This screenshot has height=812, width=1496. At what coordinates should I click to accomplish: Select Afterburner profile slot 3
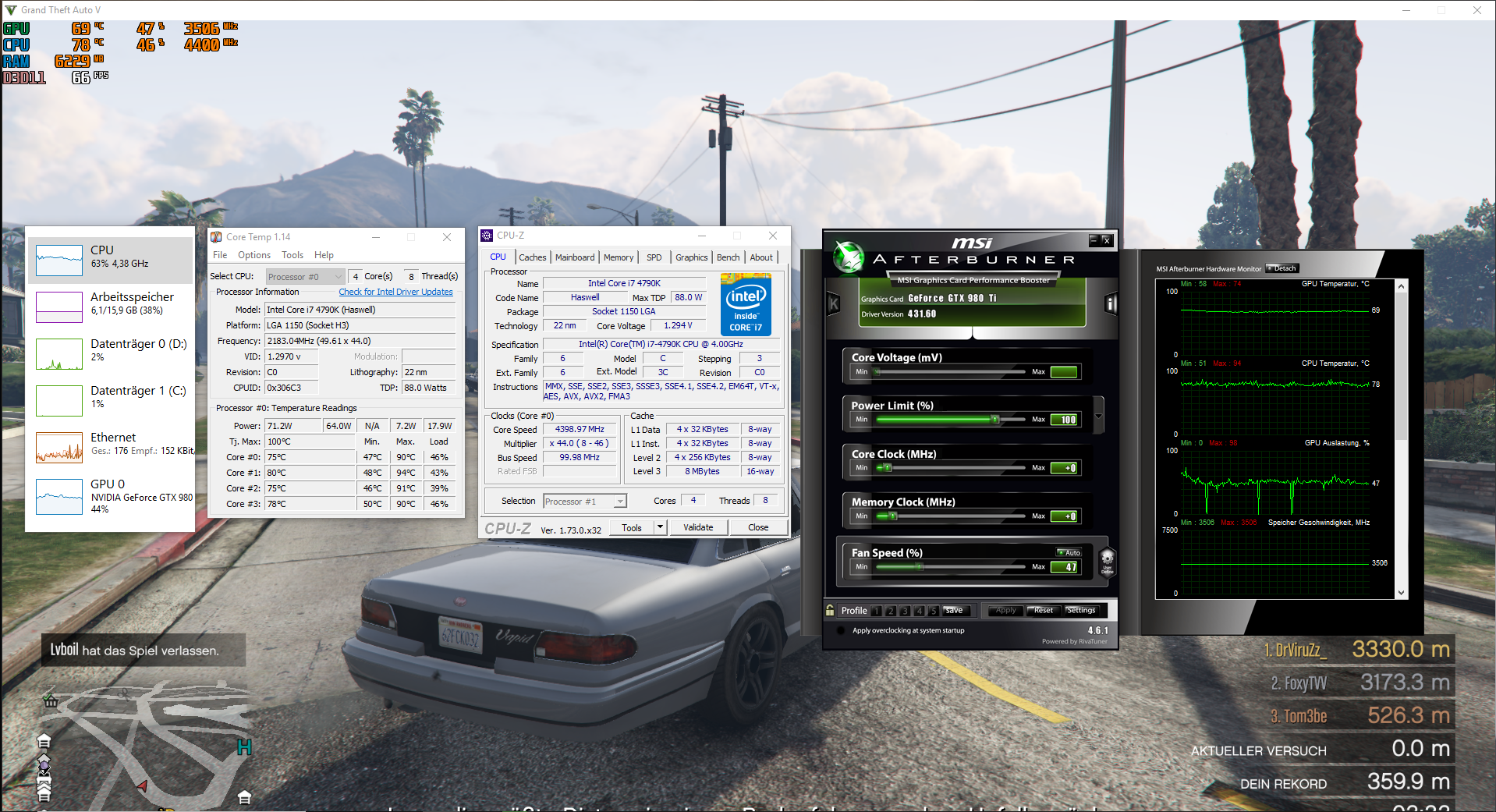coord(905,611)
